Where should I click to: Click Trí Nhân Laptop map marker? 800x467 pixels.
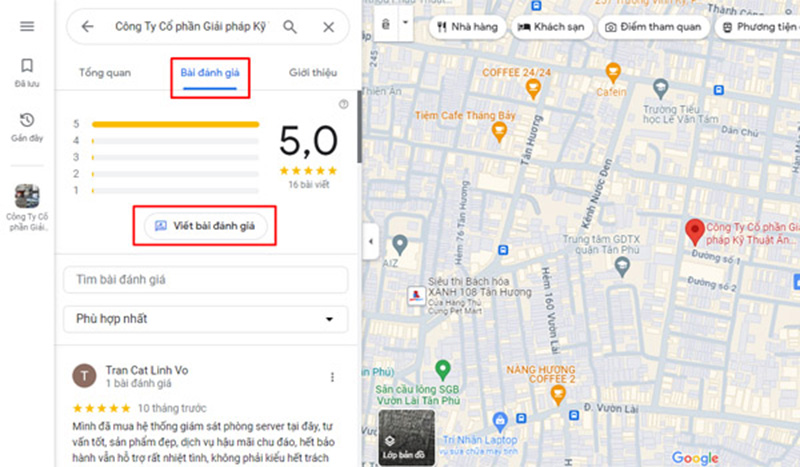(499, 422)
